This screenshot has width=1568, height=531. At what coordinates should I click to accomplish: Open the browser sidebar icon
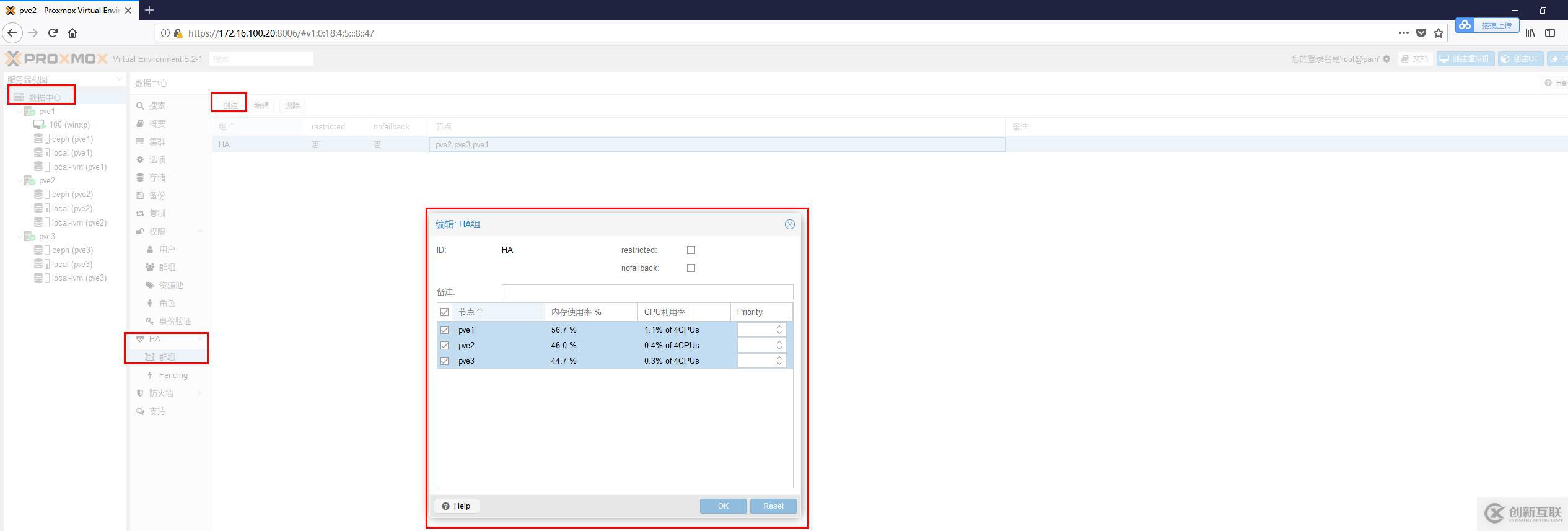[1549, 33]
